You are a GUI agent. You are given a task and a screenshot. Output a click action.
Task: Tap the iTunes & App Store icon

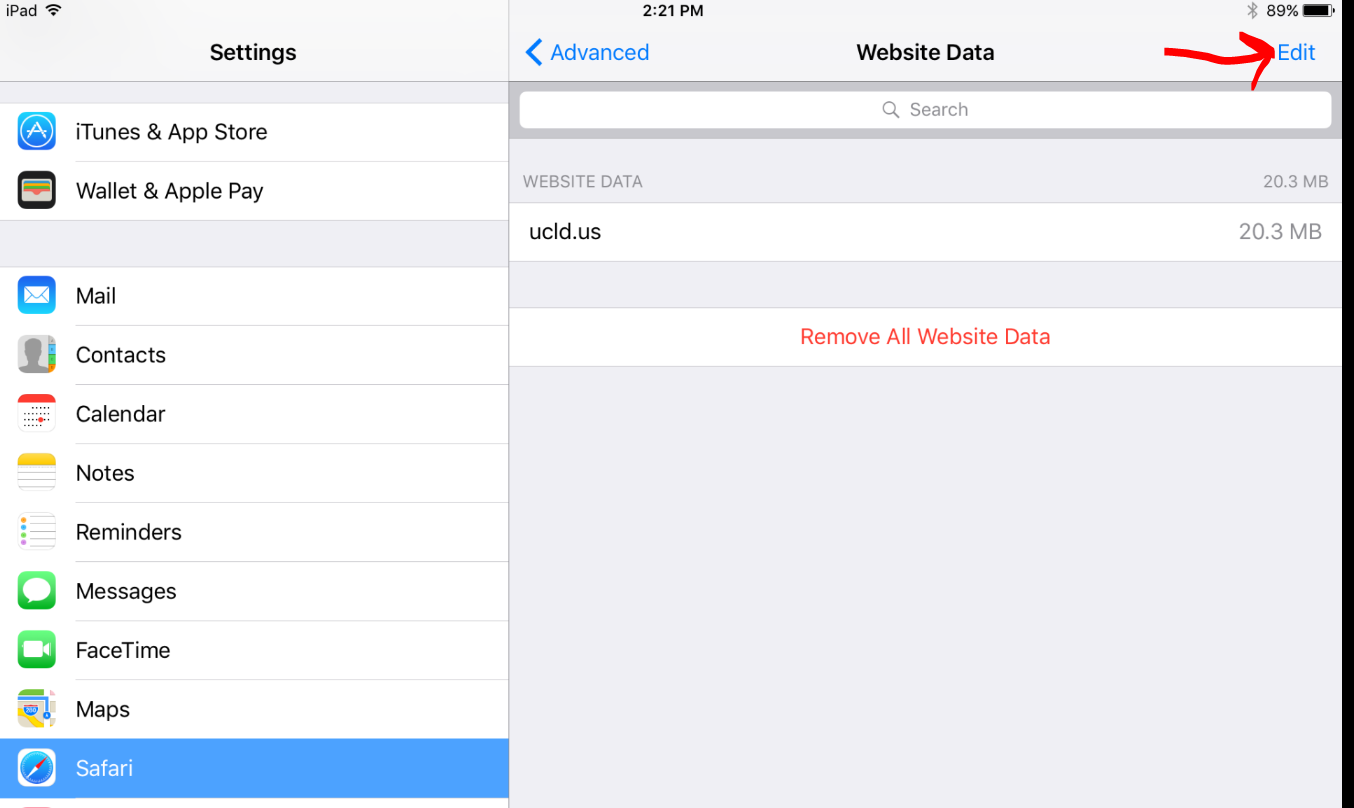tap(37, 132)
